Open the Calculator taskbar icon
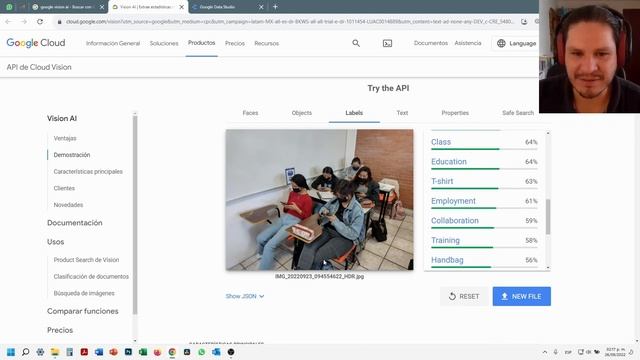 pos(69,352)
